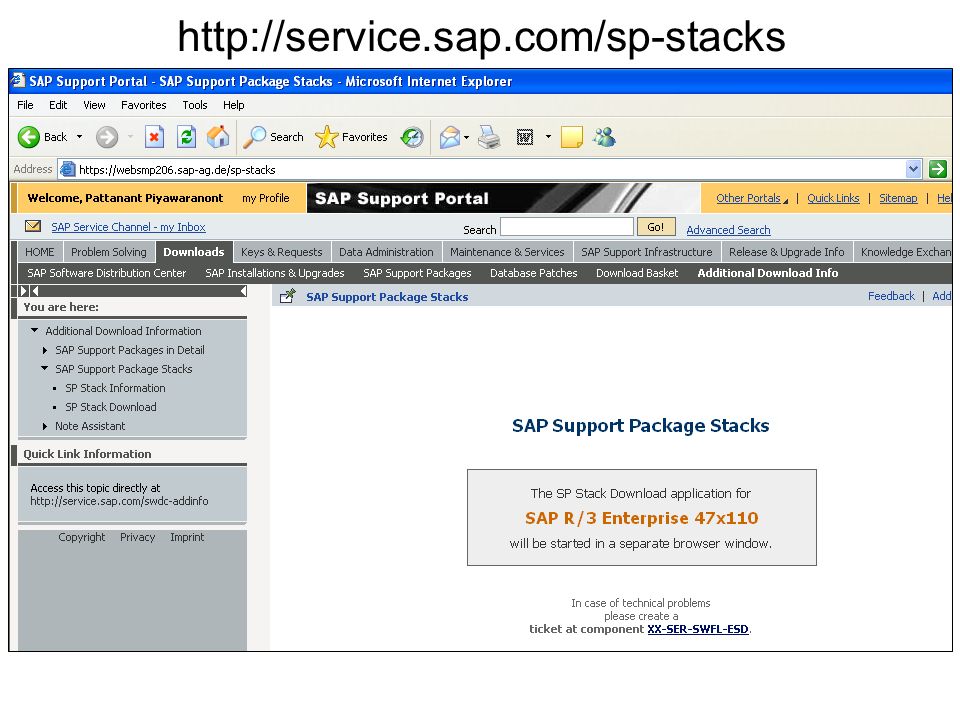Click the Messenger people icon

click(604, 137)
